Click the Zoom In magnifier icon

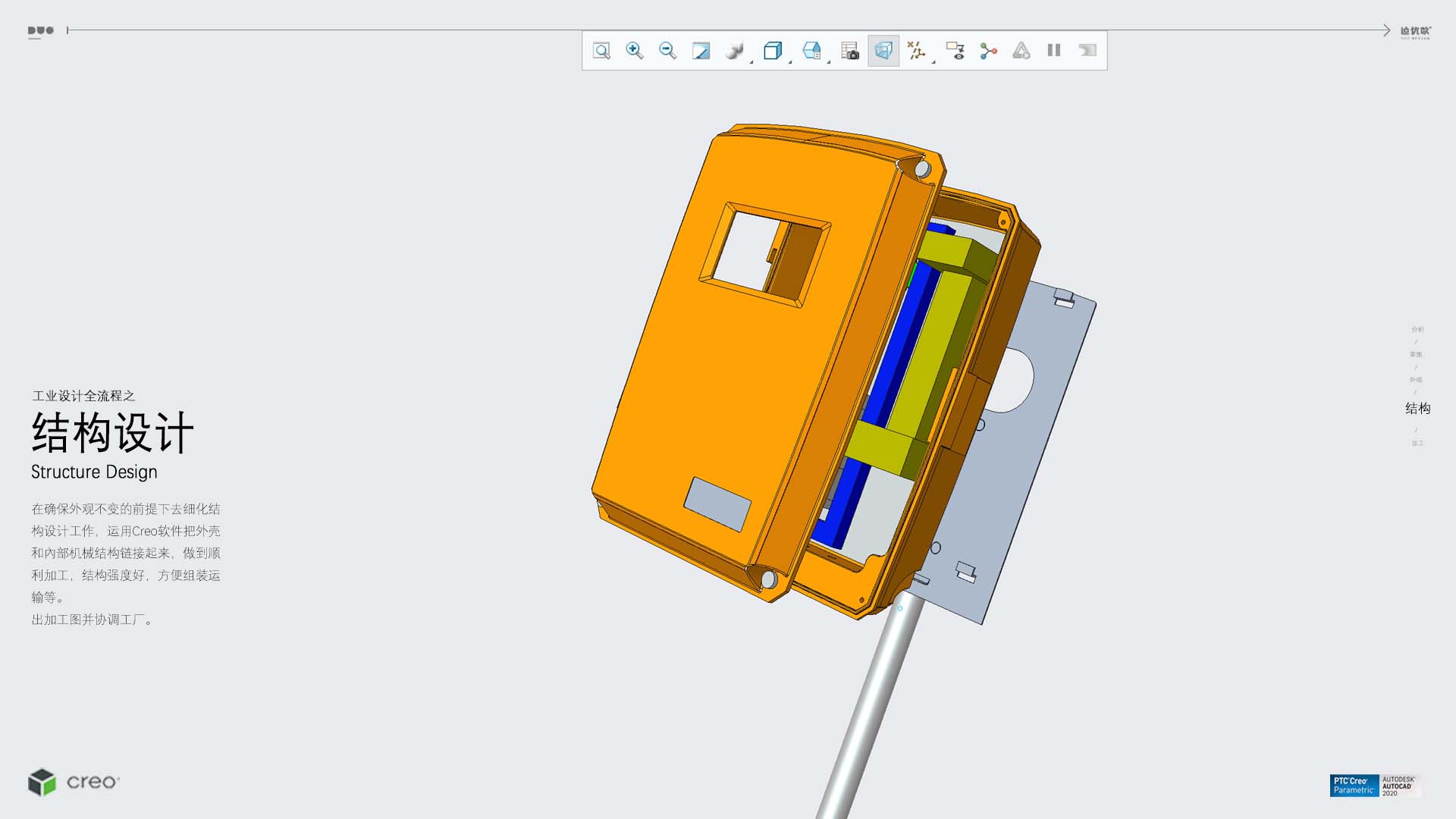[x=635, y=51]
